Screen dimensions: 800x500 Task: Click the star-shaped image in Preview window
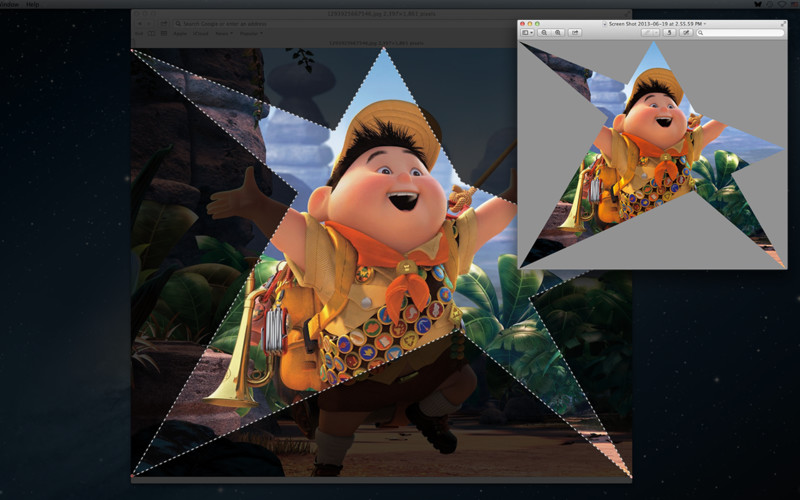652,155
